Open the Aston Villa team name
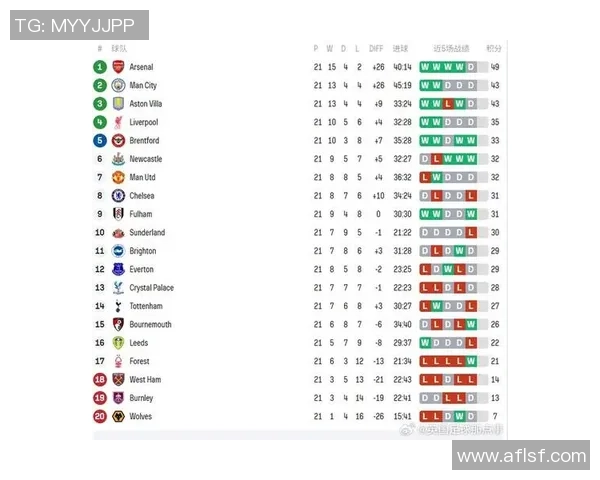This screenshot has width=600, height=480. pyautogui.click(x=146, y=104)
